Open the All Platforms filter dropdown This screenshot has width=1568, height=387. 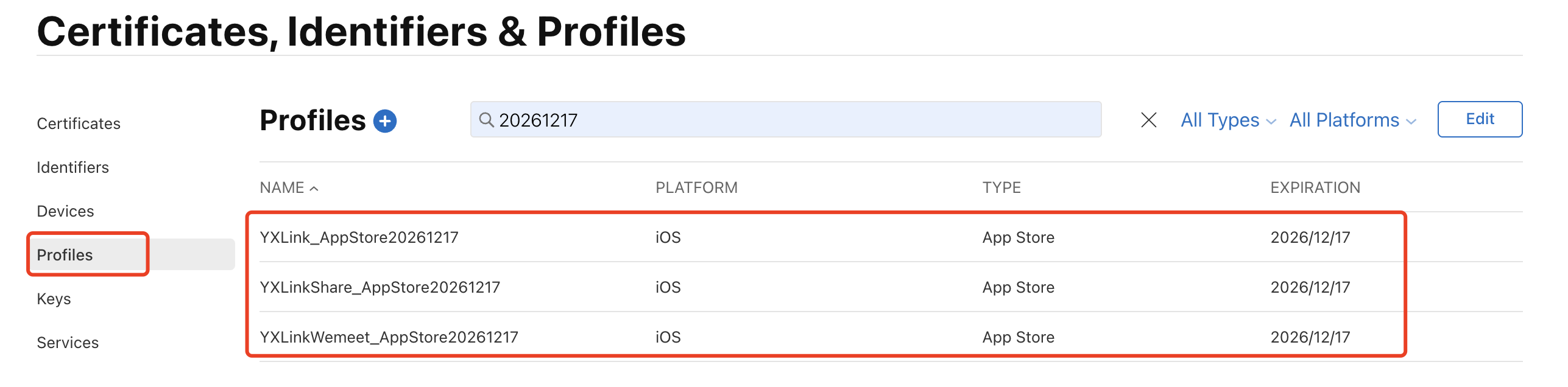click(1352, 120)
